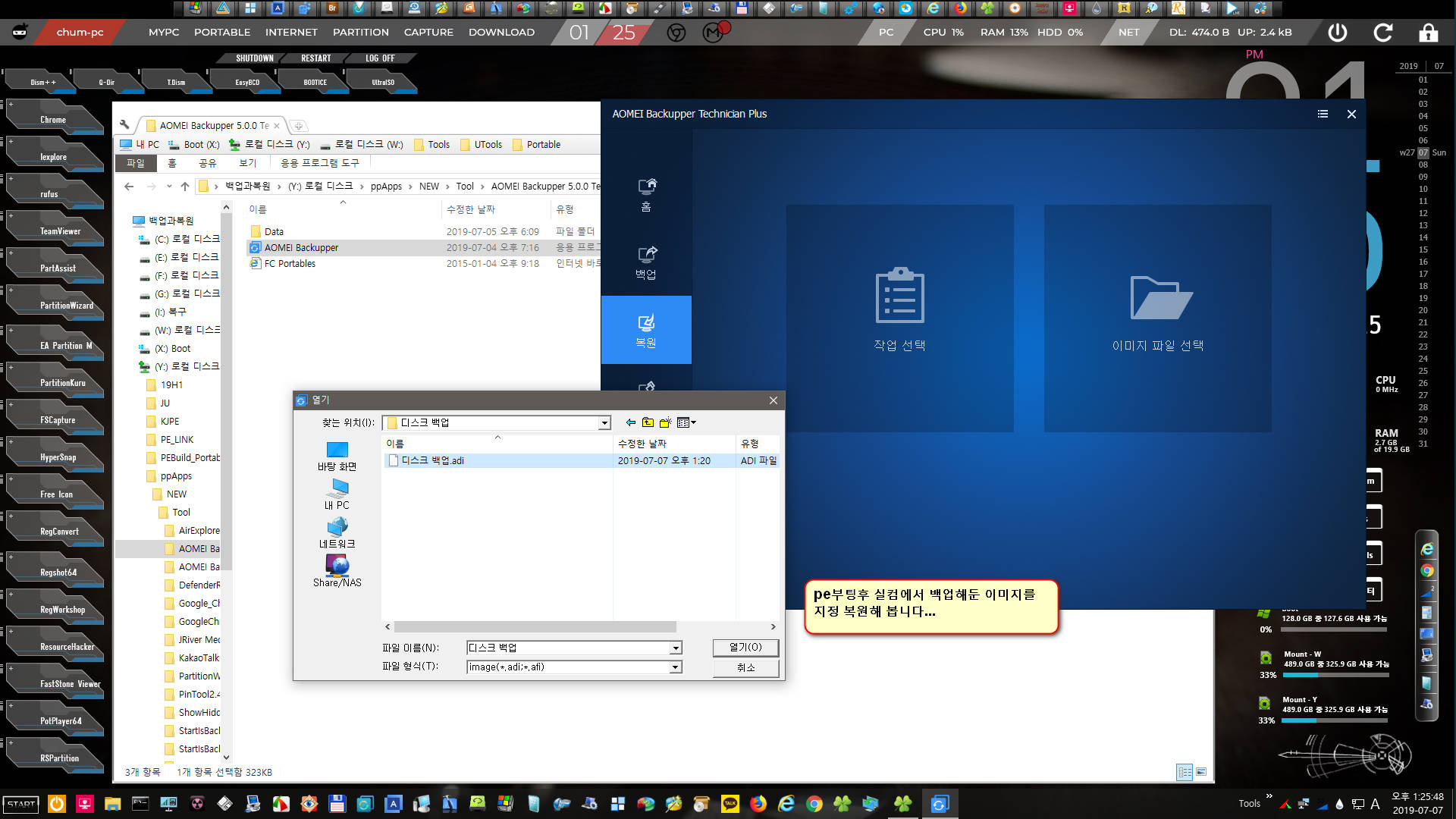
Task: Open the DOWNLOAD menu on top bar
Action: [x=501, y=33]
